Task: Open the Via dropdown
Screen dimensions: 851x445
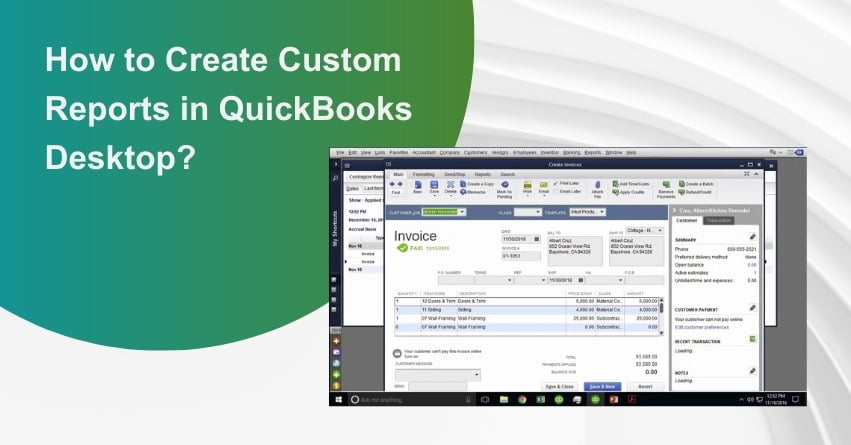Action: click(x=620, y=280)
